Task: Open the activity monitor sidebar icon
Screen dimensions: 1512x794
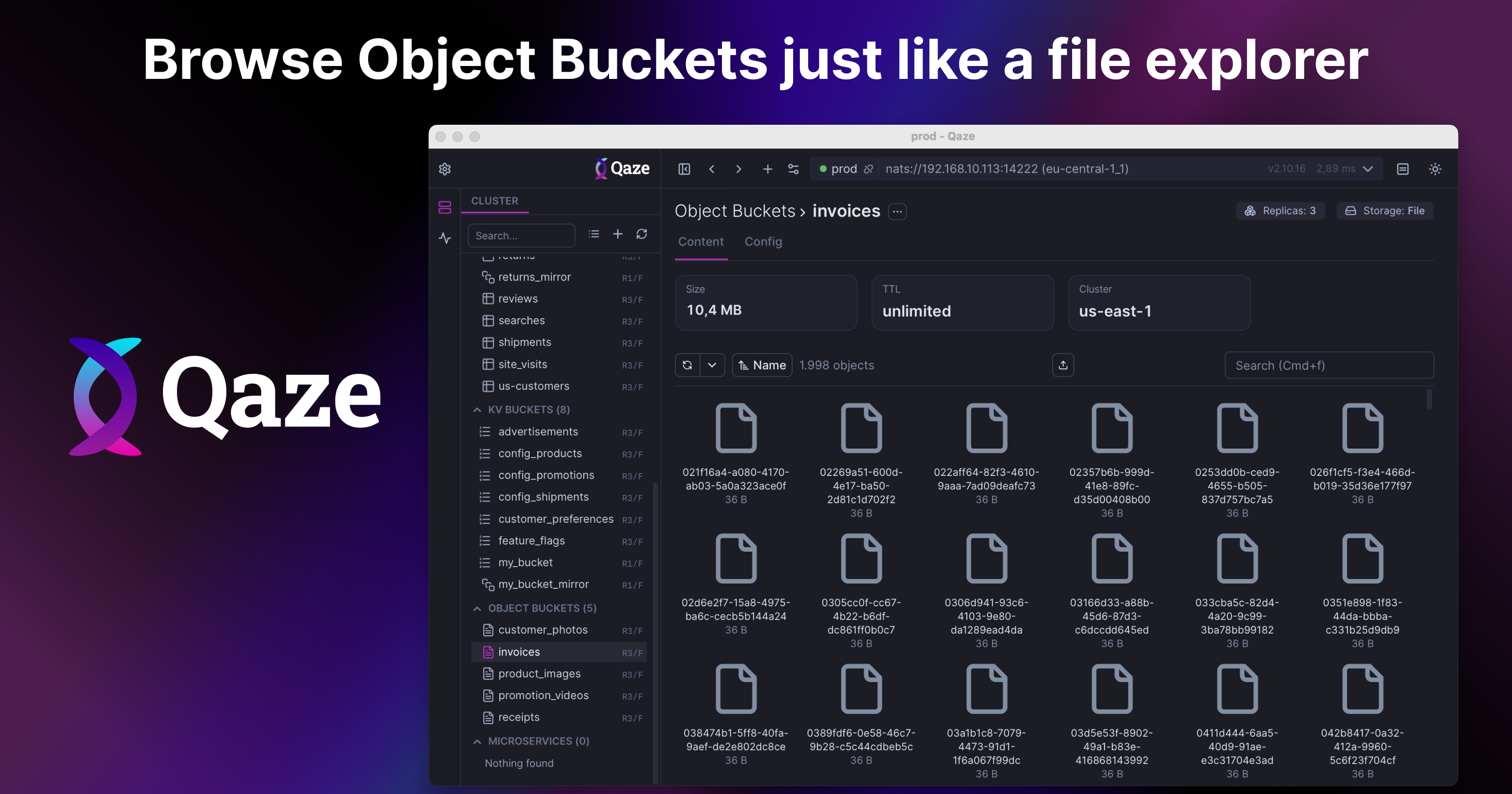Action: coord(445,238)
